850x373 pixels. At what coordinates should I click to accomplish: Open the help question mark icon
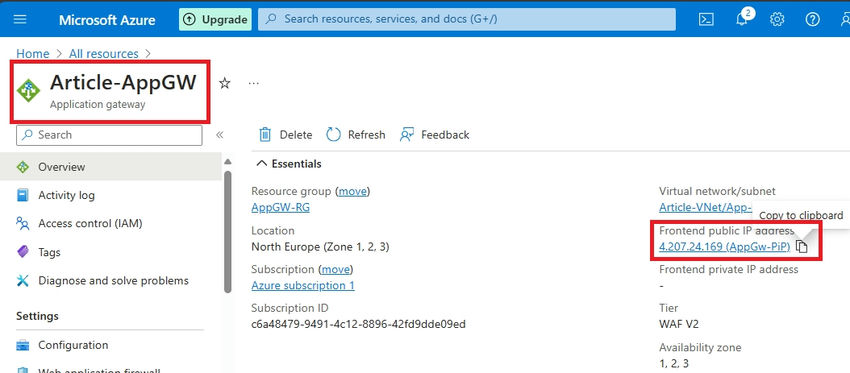[812, 20]
